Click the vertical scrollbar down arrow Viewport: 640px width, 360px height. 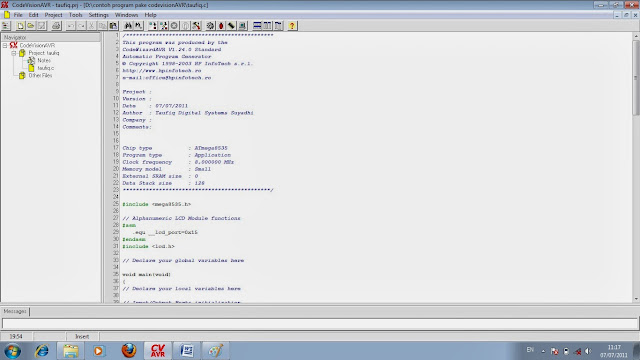coord(636,299)
